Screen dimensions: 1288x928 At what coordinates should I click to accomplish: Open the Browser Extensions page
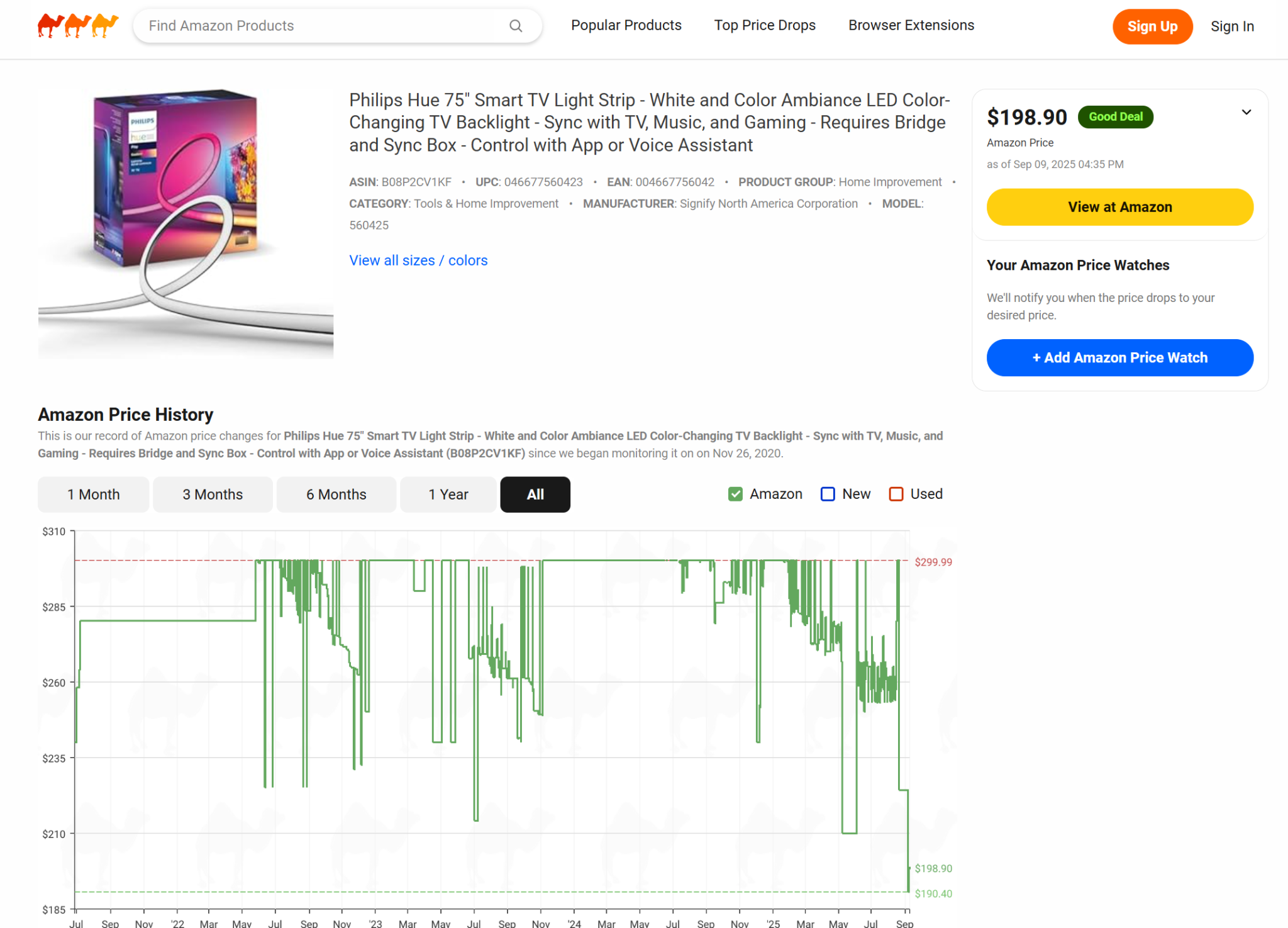coord(911,25)
